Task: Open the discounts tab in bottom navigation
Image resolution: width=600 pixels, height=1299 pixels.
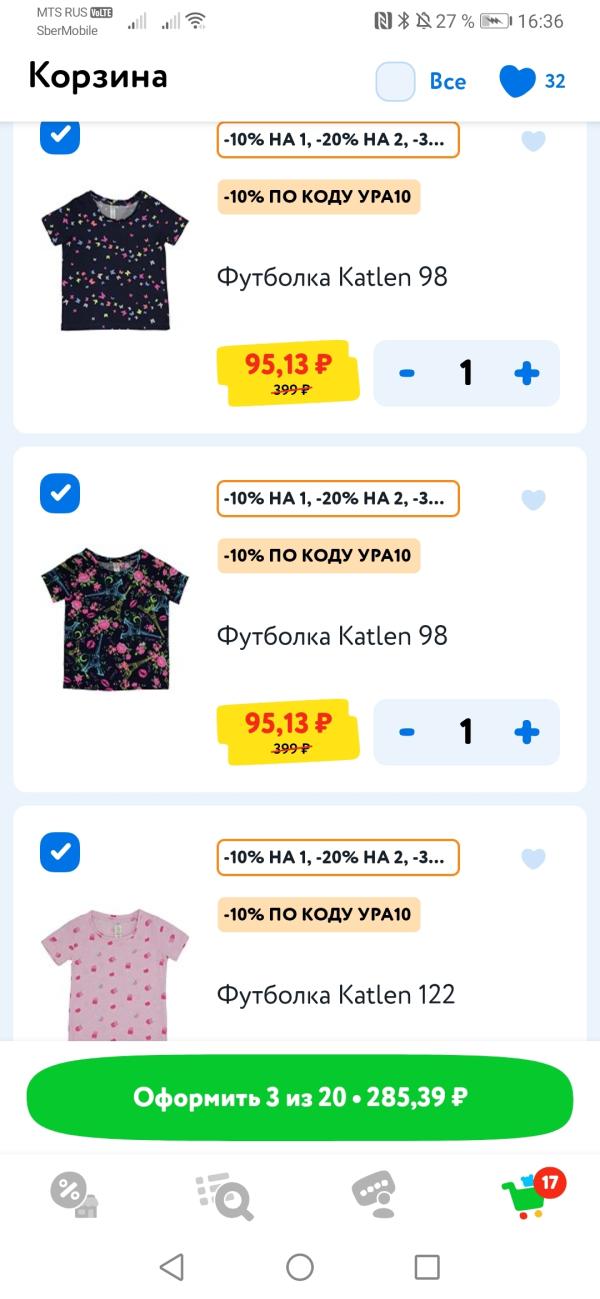Action: click(74, 1193)
